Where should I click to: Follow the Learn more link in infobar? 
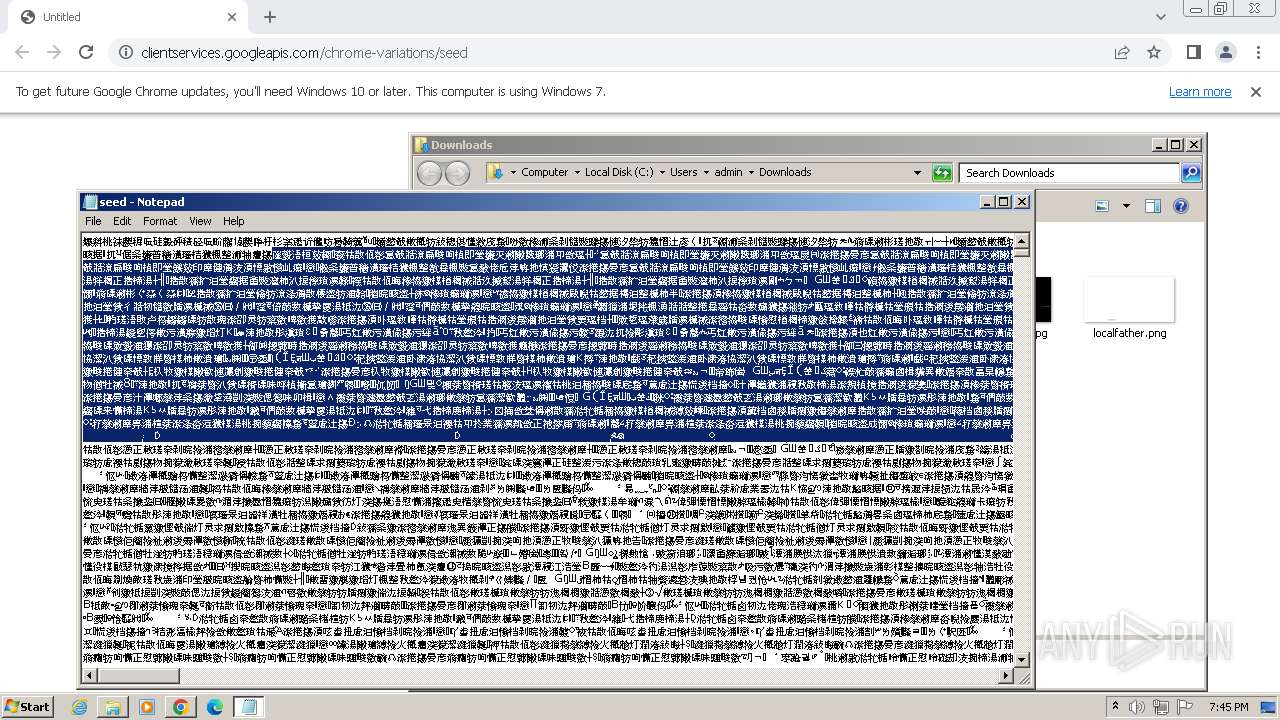pyautogui.click(x=1200, y=91)
